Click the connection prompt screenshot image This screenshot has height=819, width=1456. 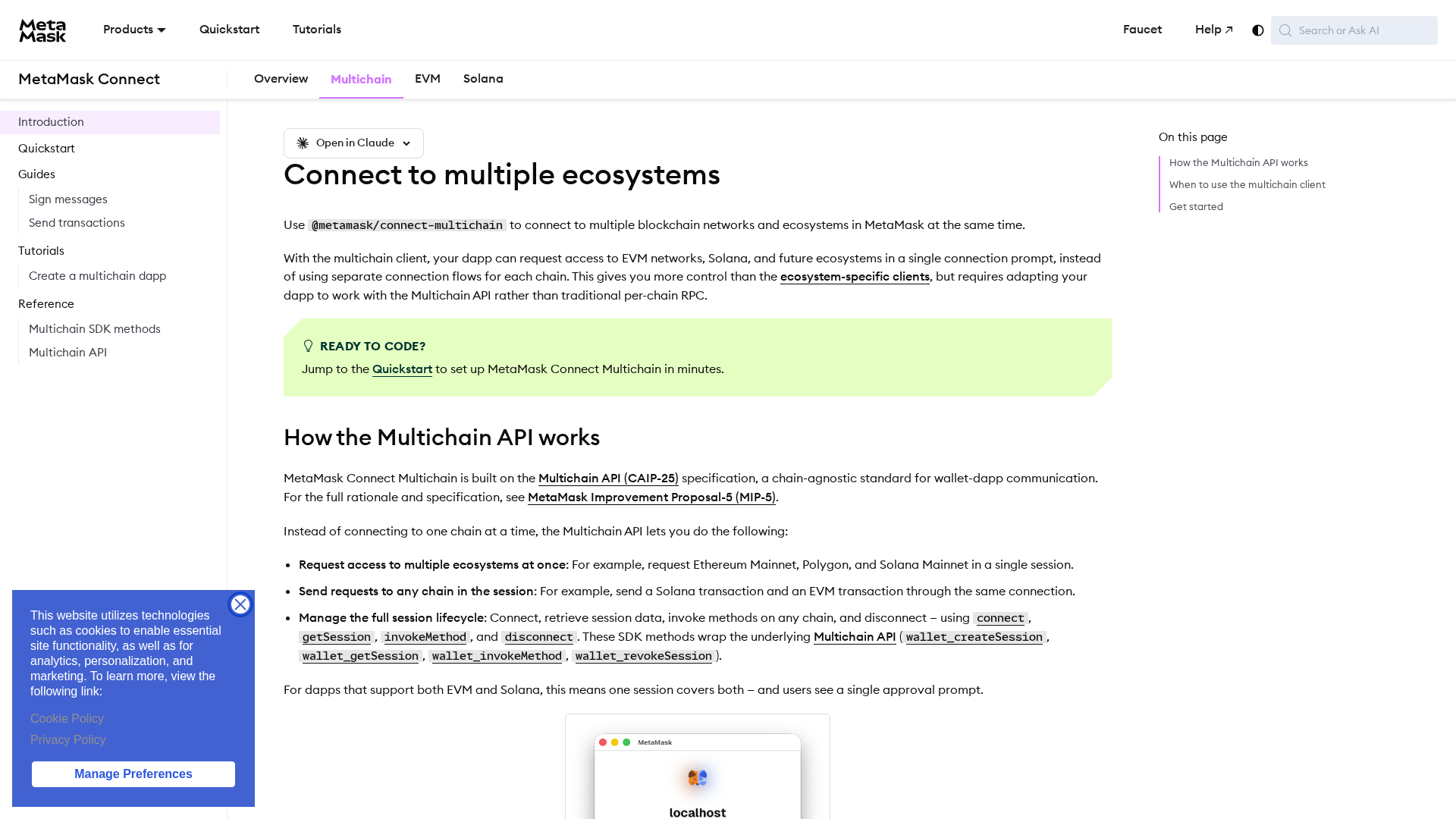(698, 767)
